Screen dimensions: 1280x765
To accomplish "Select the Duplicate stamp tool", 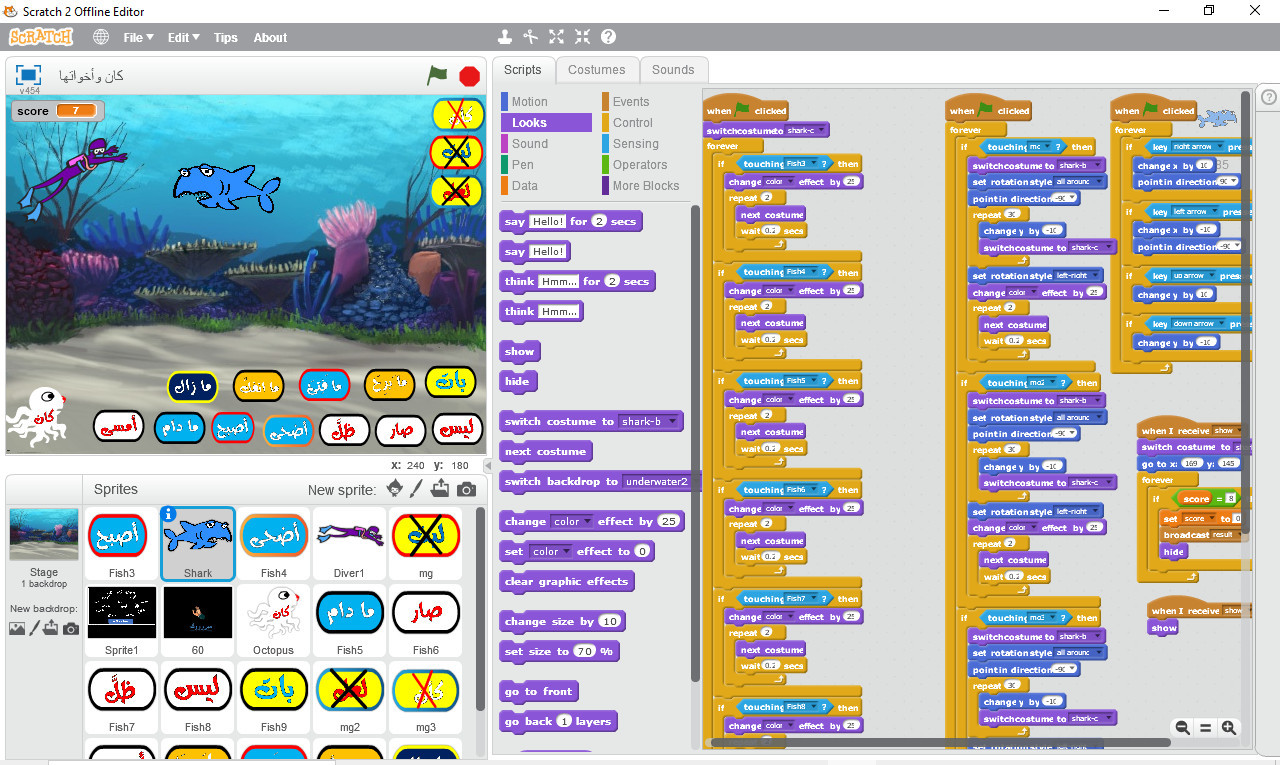I will [x=505, y=37].
